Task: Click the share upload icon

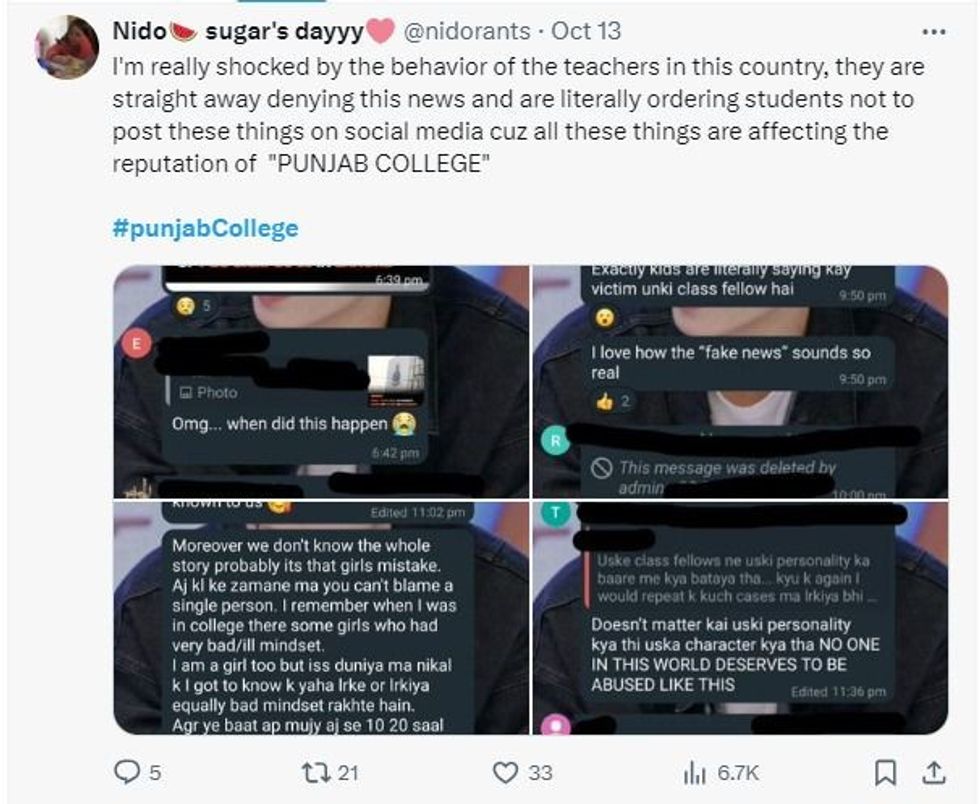Action: (934, 773)
